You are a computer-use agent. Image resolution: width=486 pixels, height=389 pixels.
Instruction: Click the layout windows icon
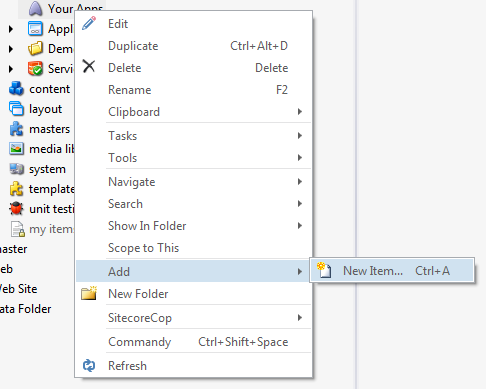point(16,109)
